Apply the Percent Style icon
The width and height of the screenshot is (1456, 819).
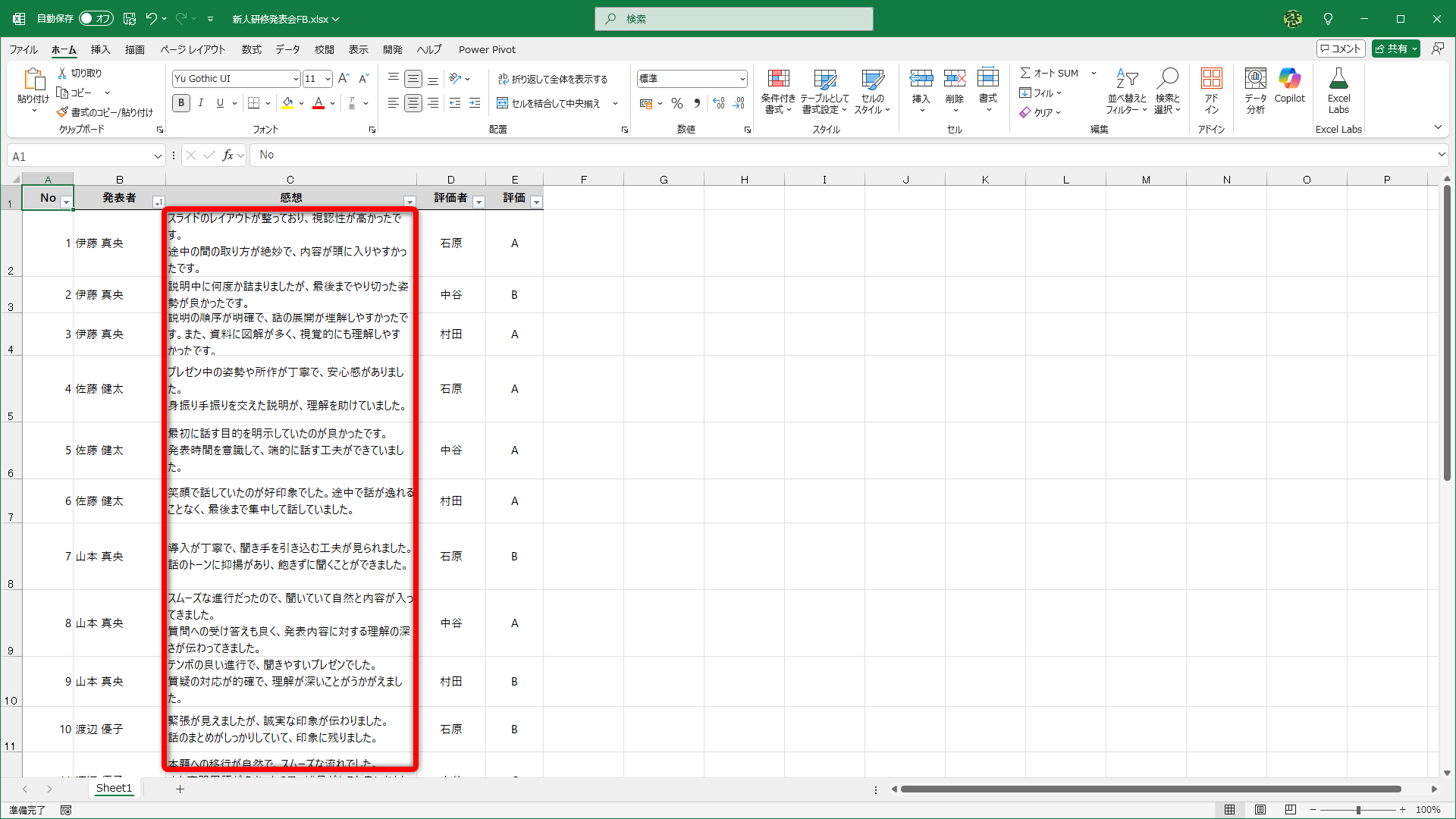677,103
